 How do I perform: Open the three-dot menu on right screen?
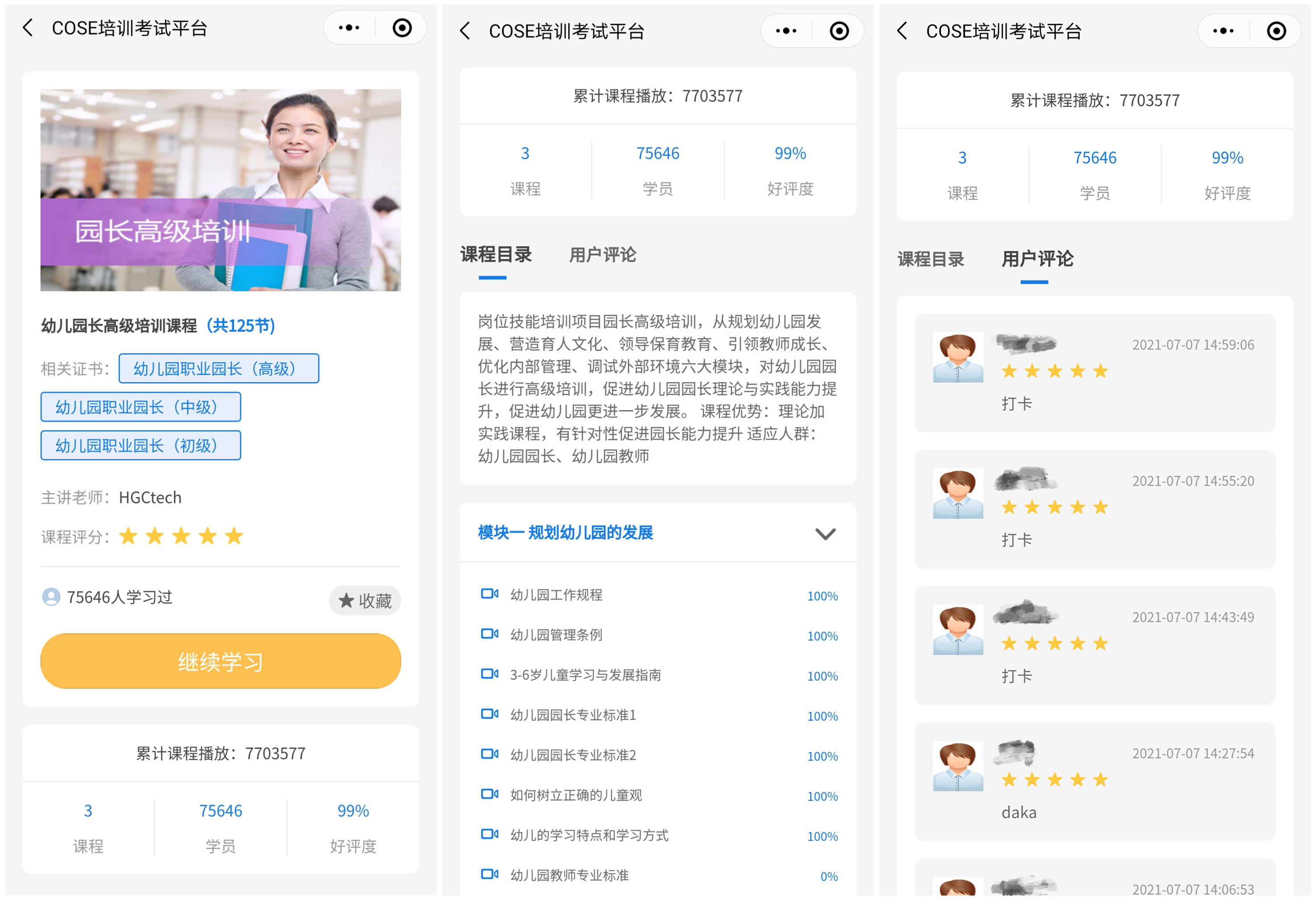(1223, 31)
